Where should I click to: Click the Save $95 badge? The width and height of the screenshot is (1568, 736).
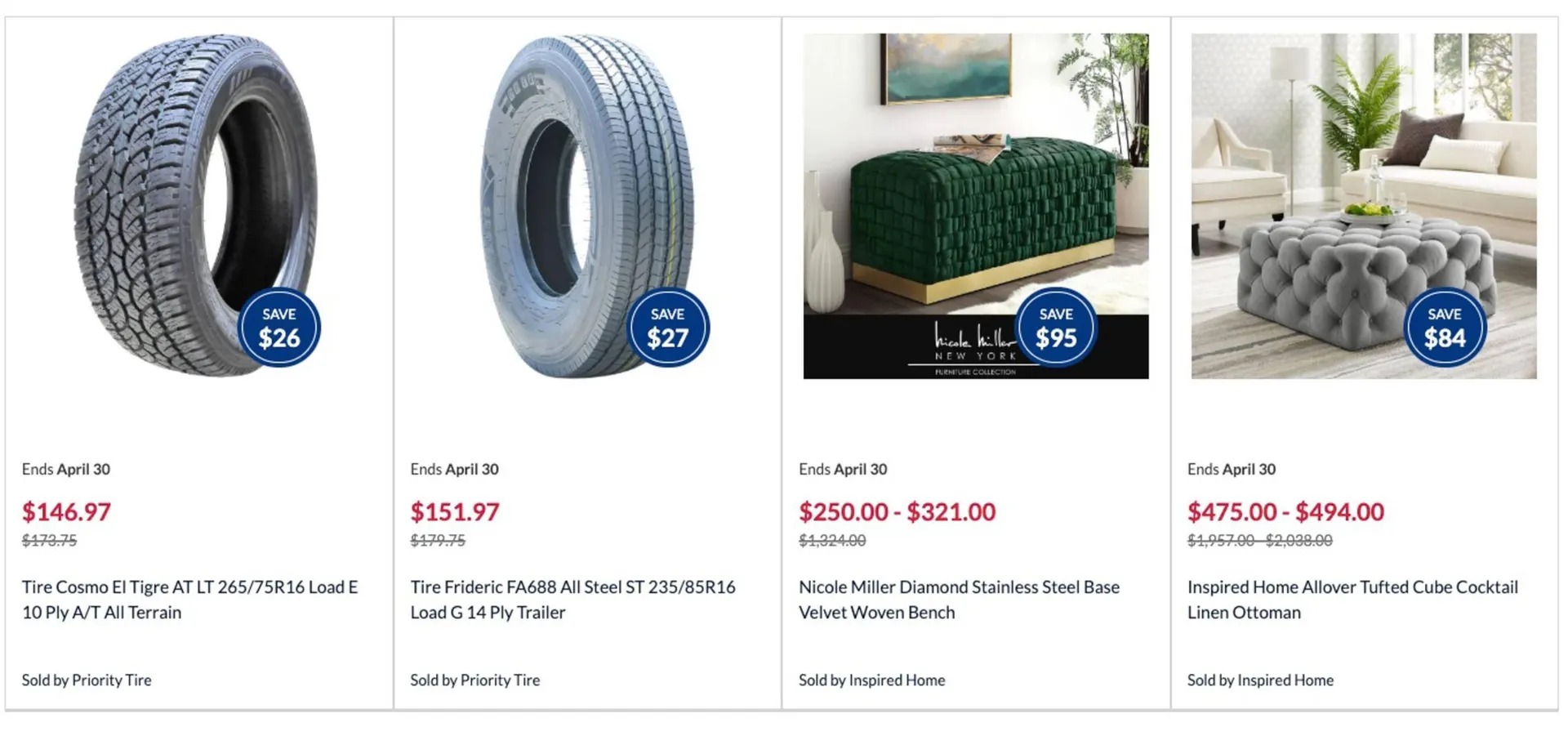pos(1056,328)
